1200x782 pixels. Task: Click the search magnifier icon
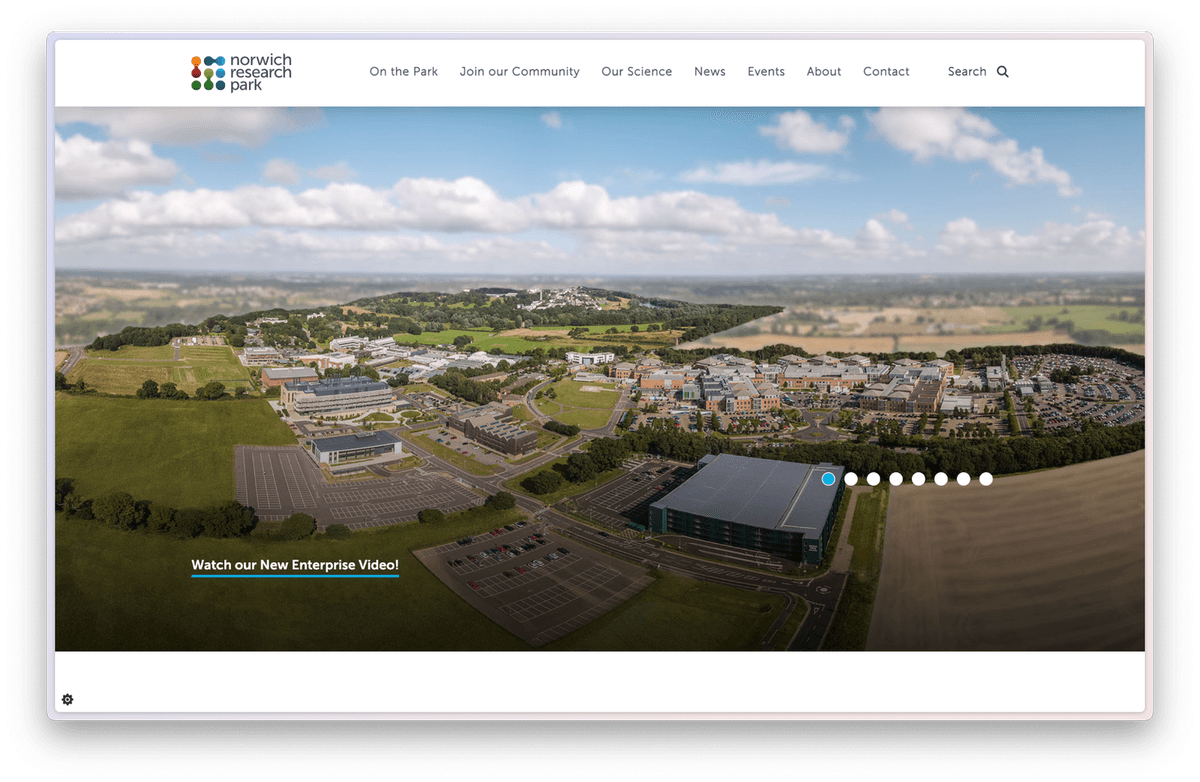point(1003,72)
